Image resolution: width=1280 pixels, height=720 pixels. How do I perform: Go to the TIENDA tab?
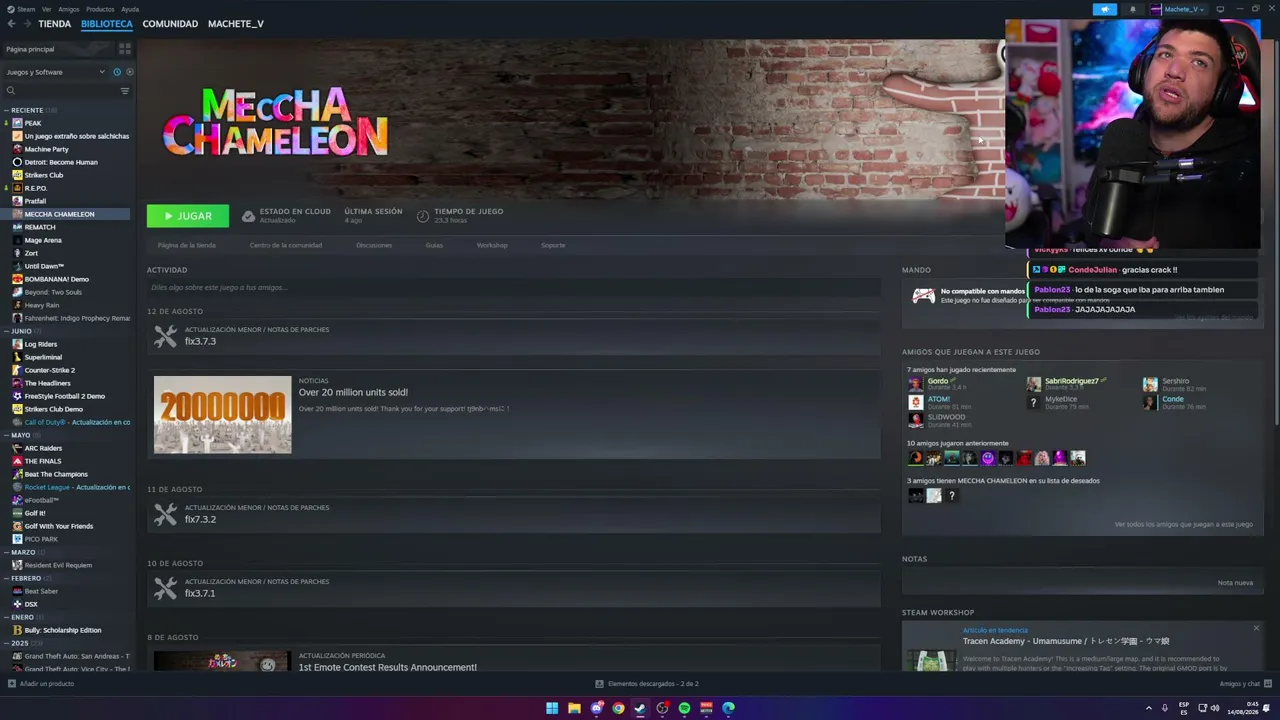coord(55,24)
